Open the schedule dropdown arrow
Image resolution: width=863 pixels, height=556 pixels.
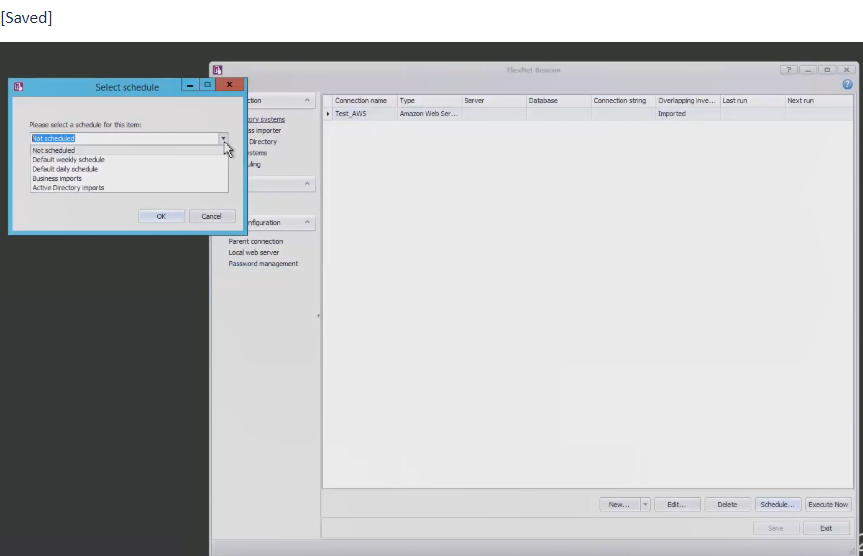pos(223,138)
